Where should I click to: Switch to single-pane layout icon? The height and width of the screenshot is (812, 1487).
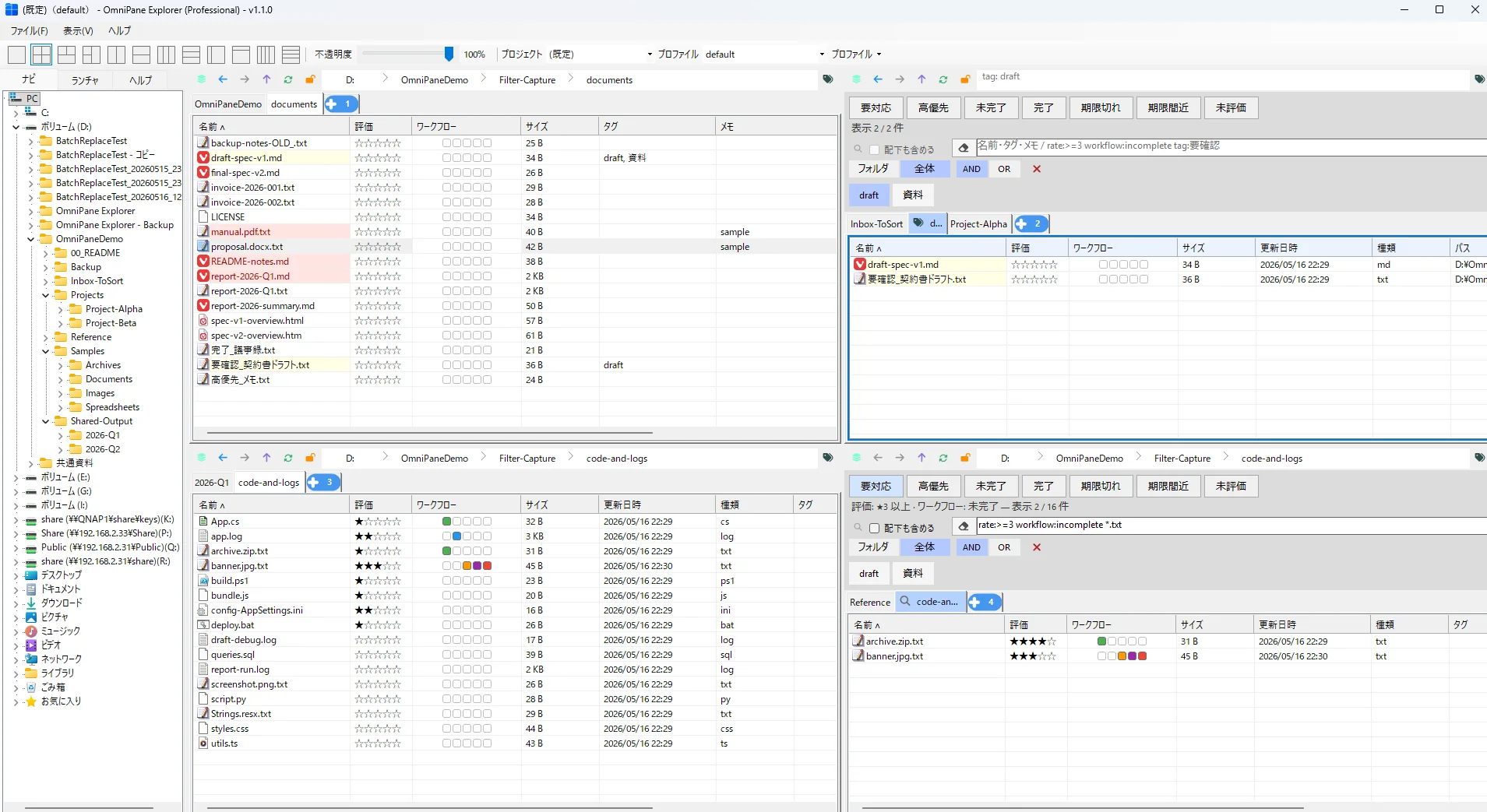pos(16,54)
